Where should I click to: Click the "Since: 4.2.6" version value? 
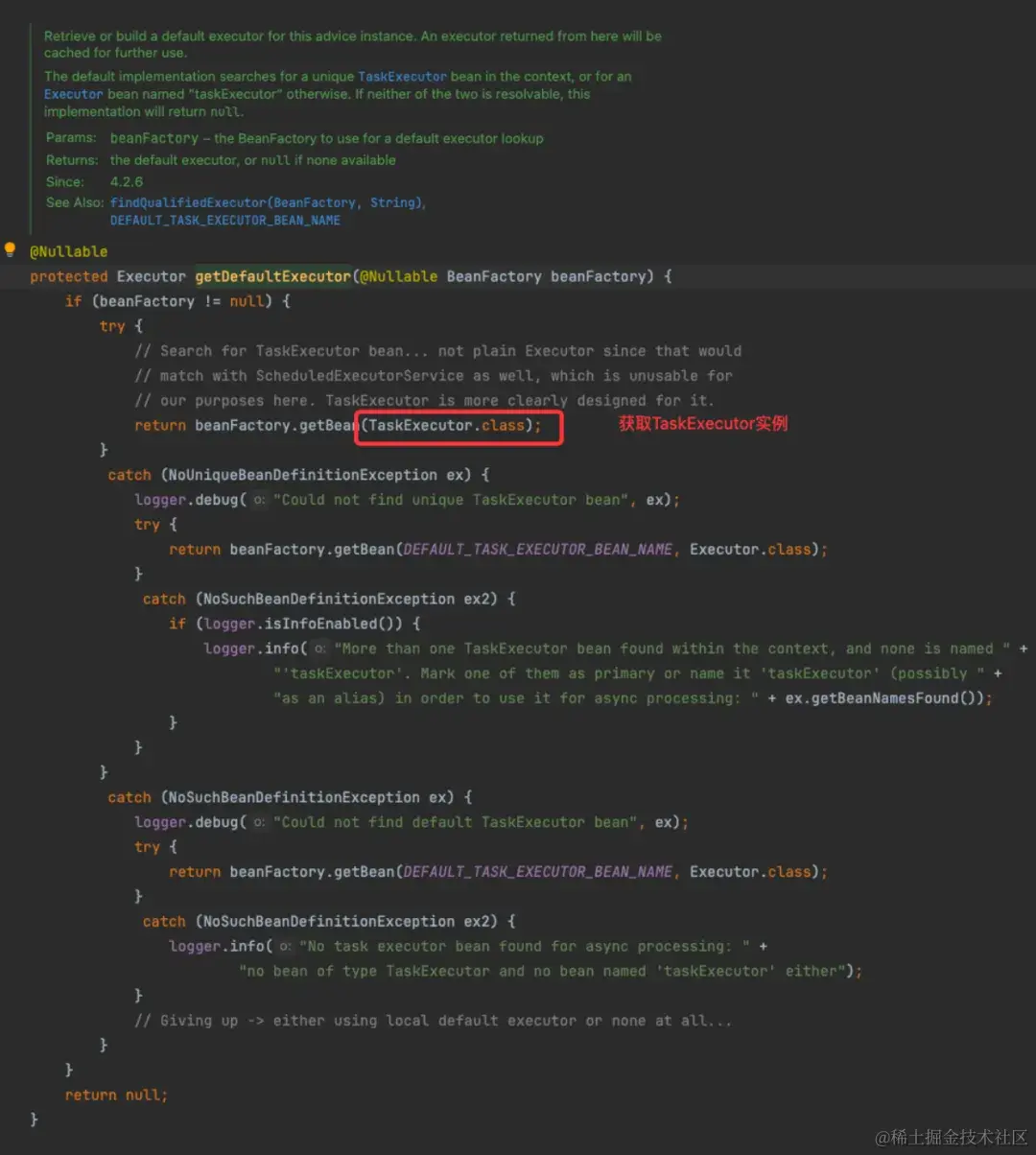(x=127, y=181)
